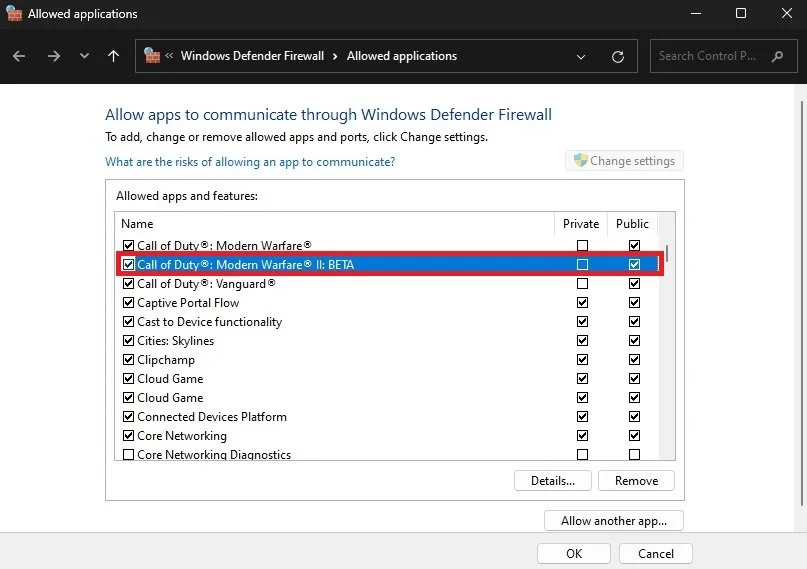
Task: Close the Allowed applications window
Action: 787,13
